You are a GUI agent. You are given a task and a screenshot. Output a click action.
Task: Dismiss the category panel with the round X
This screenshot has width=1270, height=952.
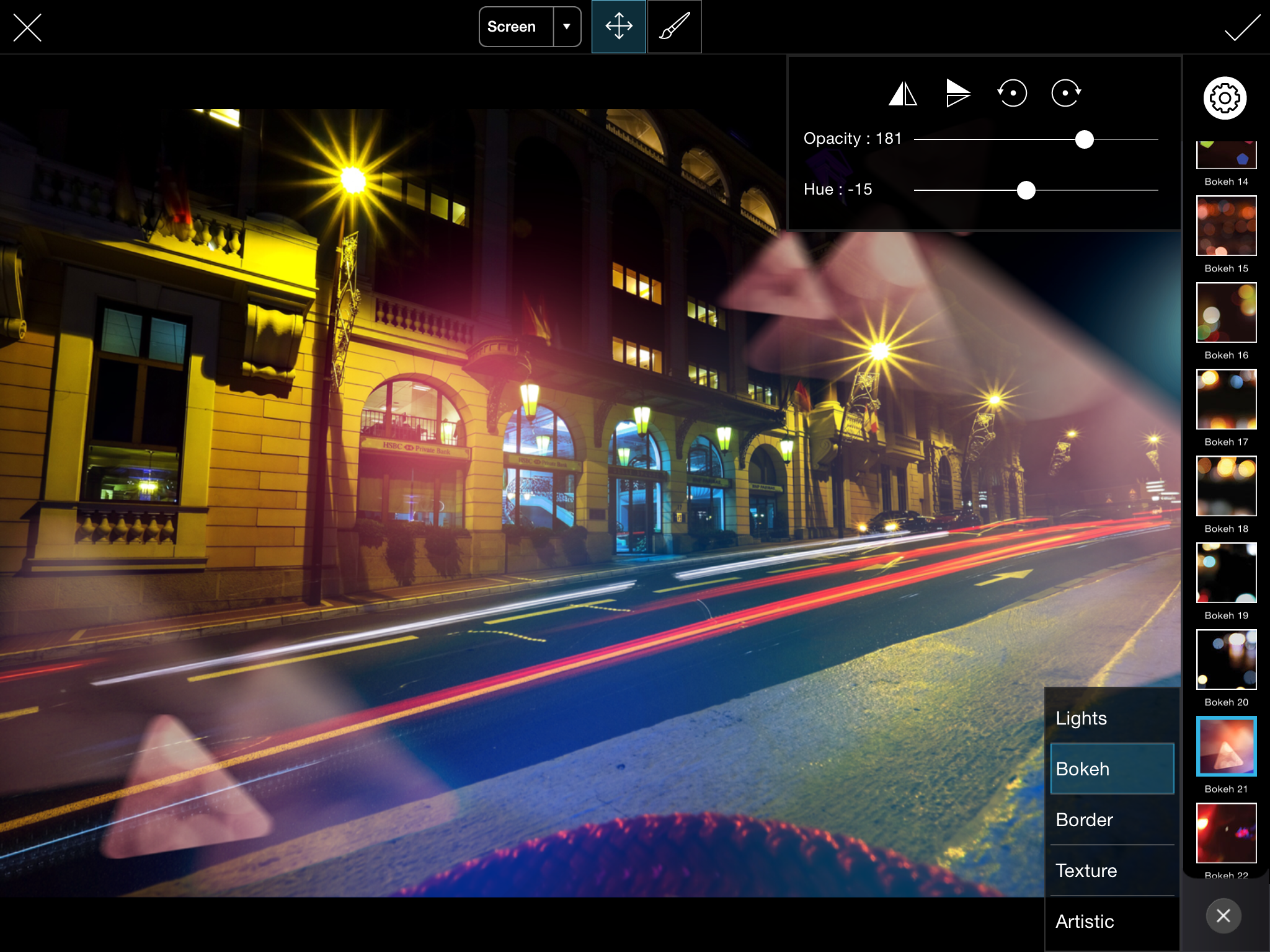tap(1222, 915)
